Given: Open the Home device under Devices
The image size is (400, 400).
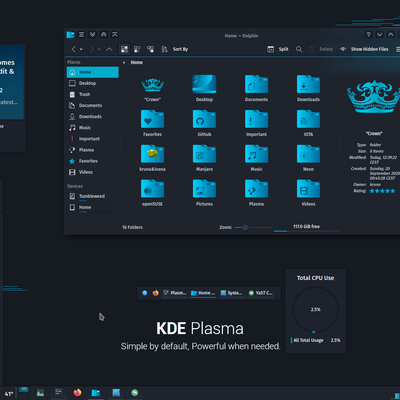Looking at the screenshot, I should (92, 207).
